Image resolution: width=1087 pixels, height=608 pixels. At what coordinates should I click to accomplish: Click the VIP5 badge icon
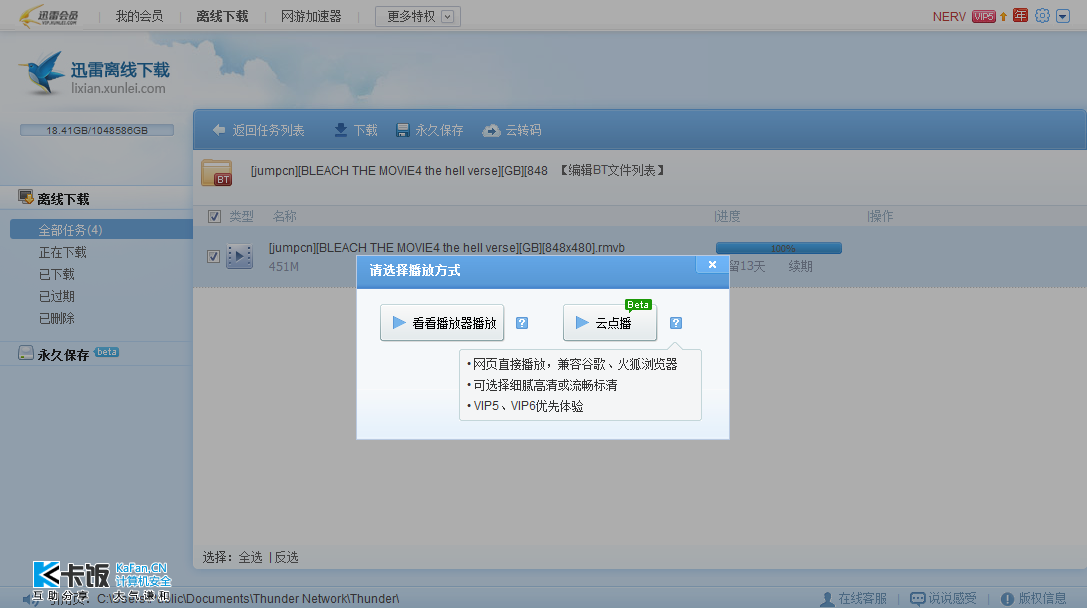click(x=984, y=17)
